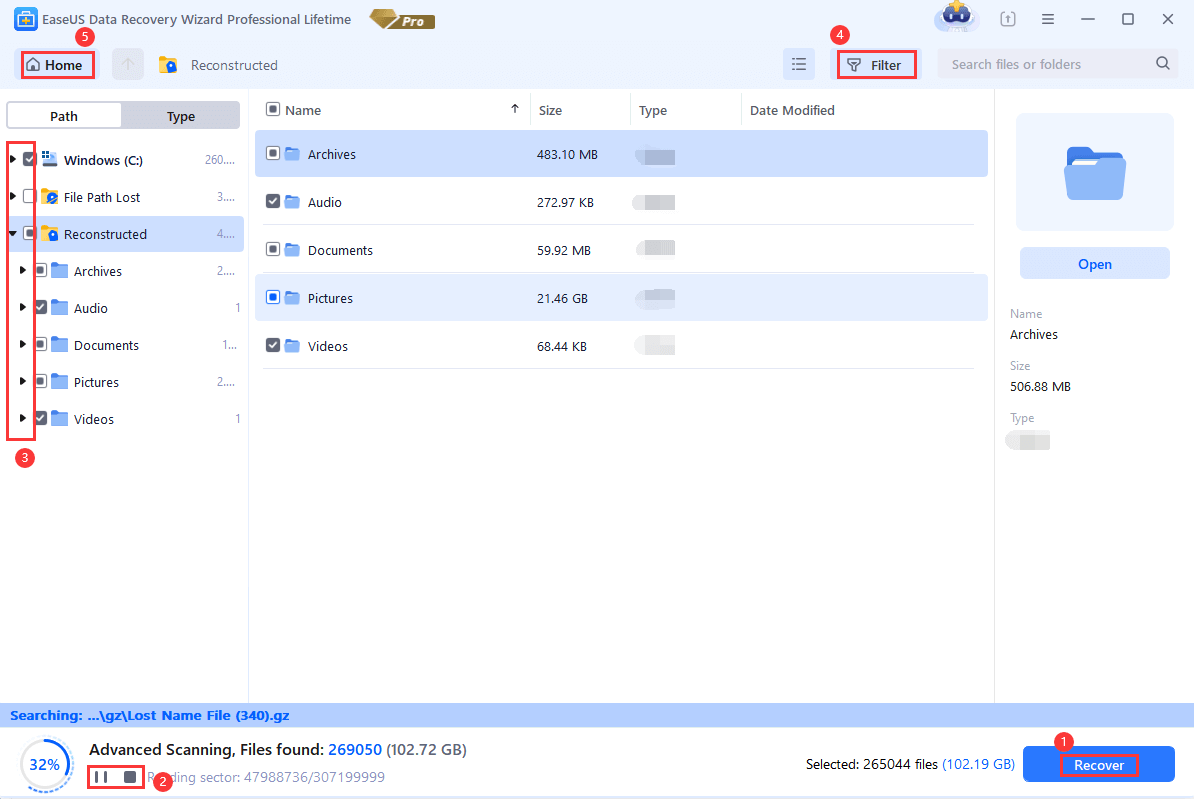Expand the Documents folder tree
Viewport: 1194px width, 799px height.
tap(22, 344)
